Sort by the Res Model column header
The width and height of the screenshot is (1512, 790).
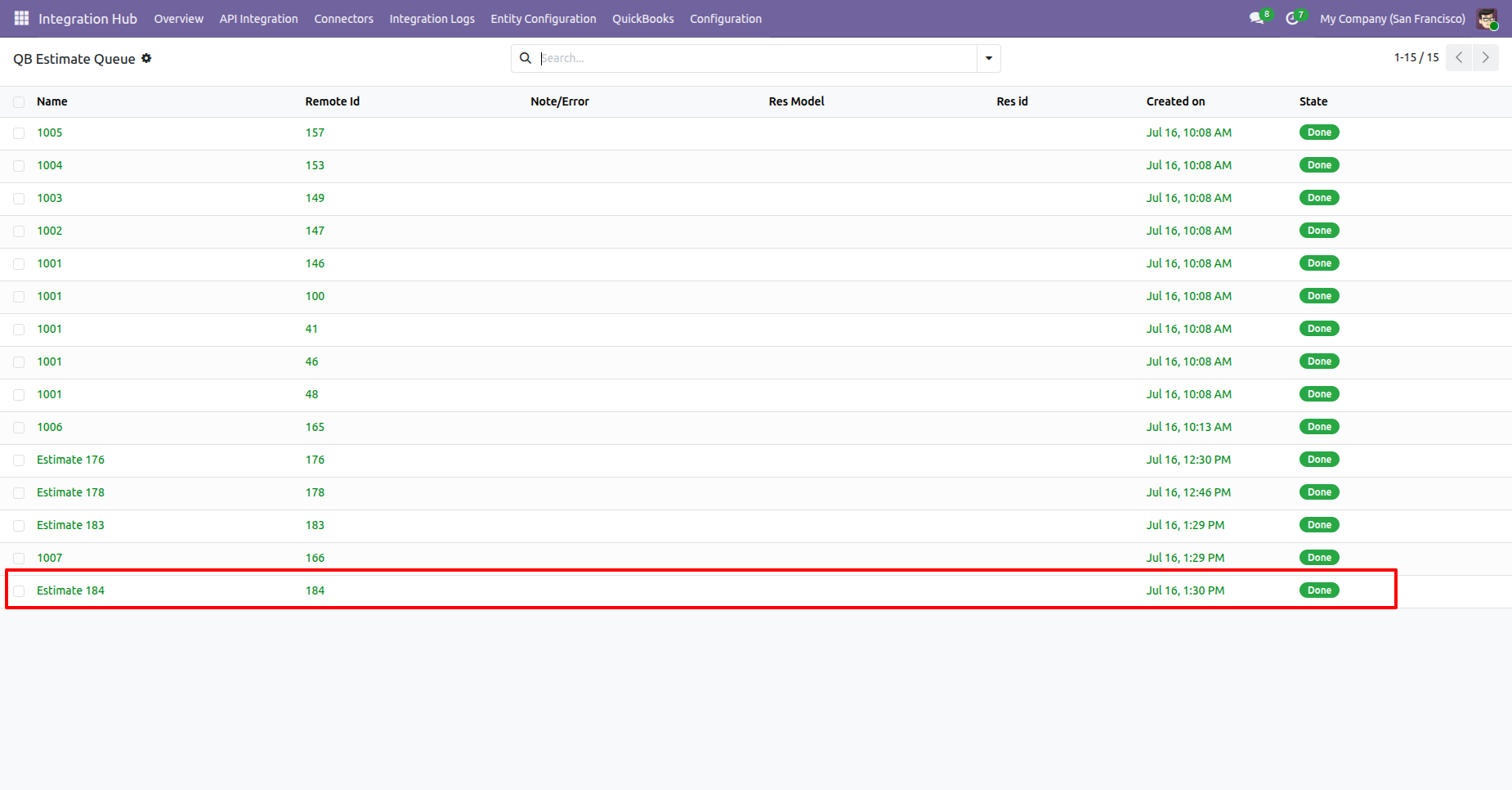coord(796,101)
